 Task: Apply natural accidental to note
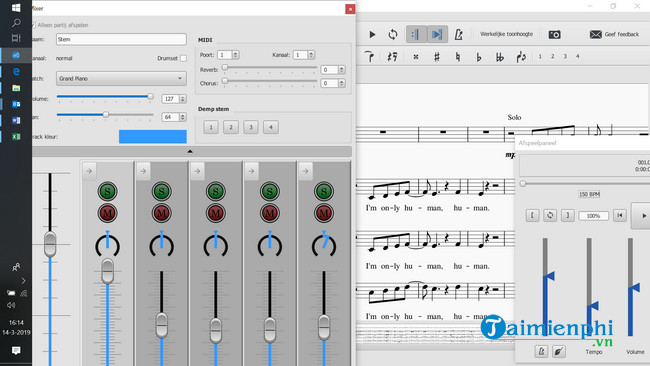pyautogui.click(x=458, y=56)
